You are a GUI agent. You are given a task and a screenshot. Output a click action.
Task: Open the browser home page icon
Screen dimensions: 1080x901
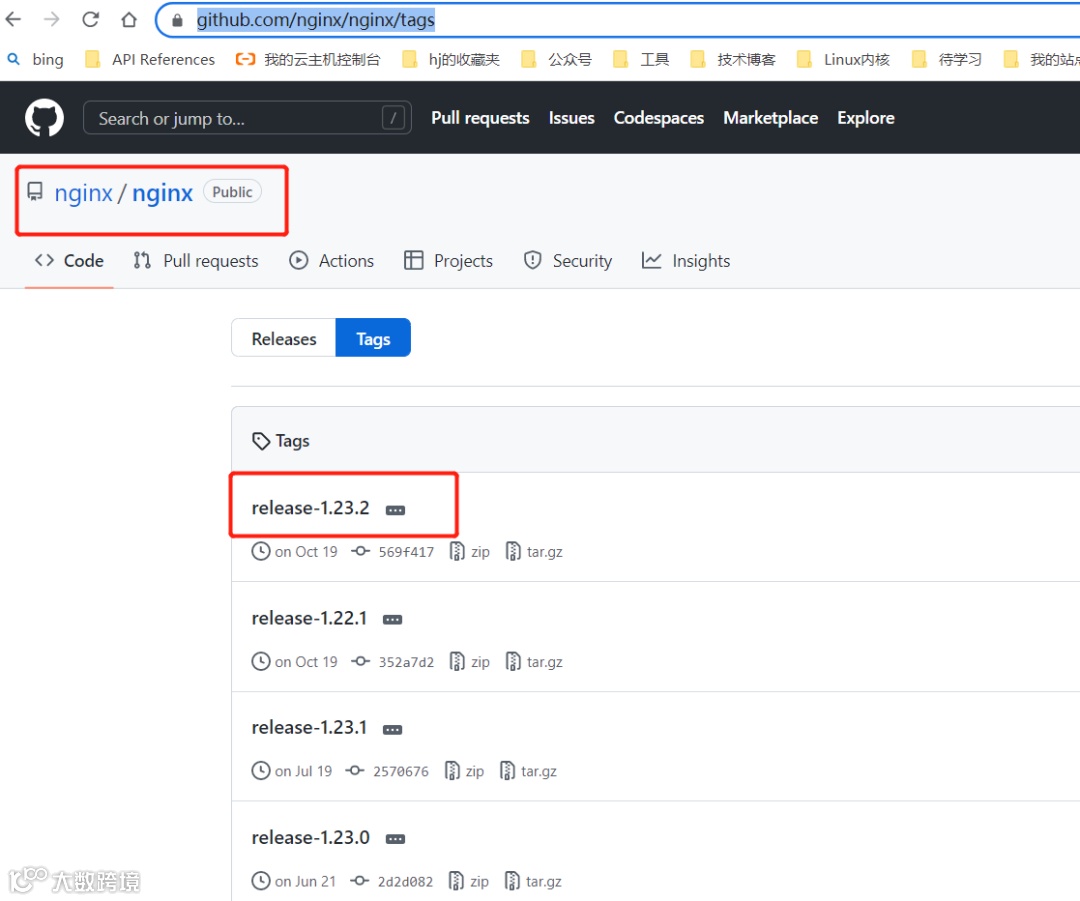point(129,19)
